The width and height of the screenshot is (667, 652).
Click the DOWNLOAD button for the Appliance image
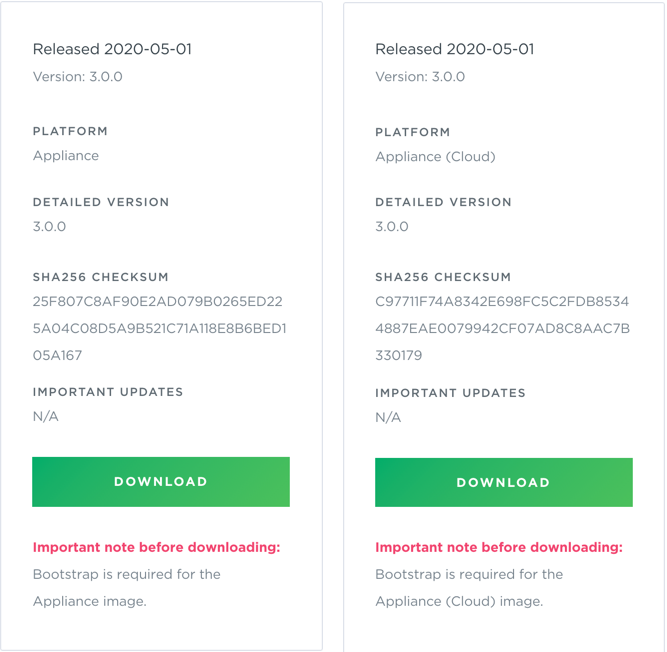(161, 482)
